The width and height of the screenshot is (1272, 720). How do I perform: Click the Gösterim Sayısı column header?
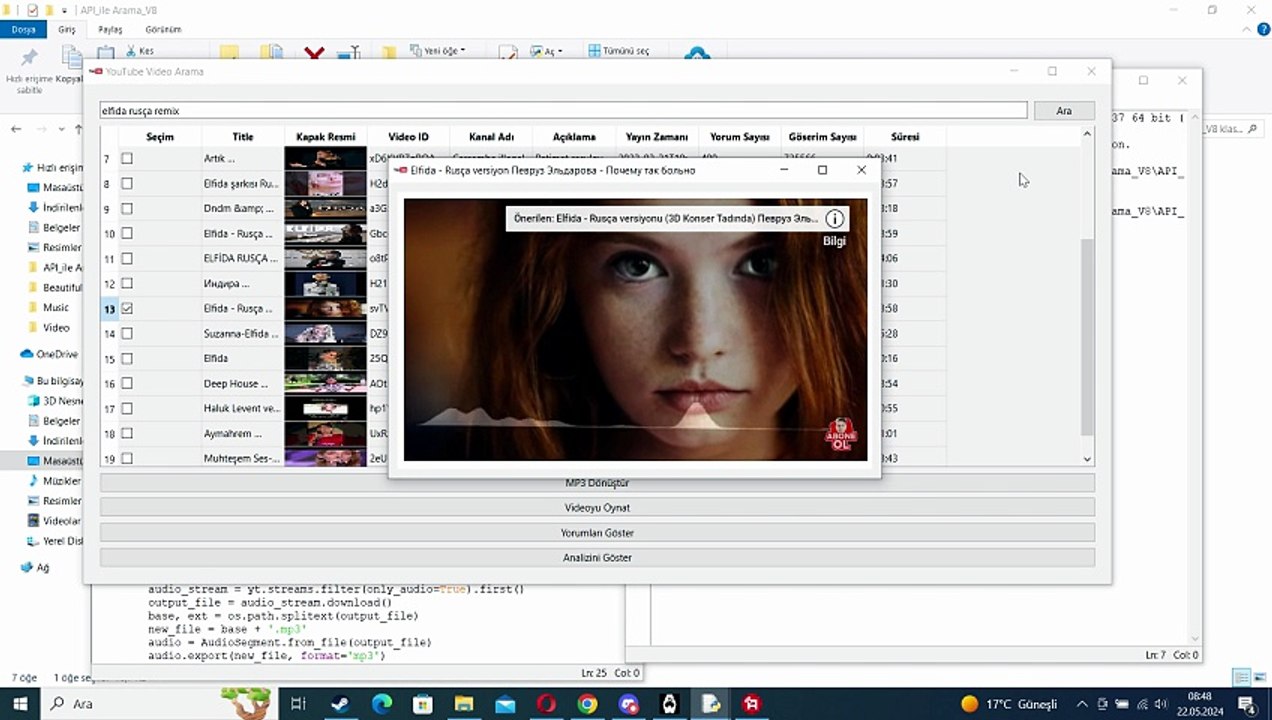(822, 137)
